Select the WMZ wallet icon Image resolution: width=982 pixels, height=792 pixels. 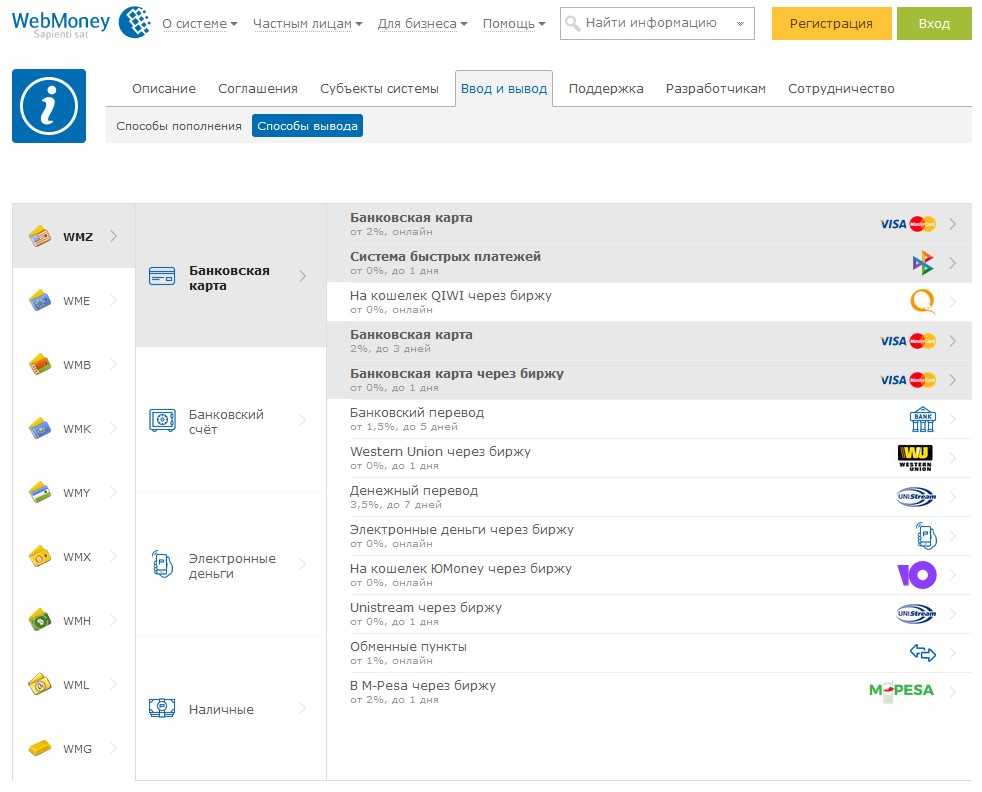40,237
